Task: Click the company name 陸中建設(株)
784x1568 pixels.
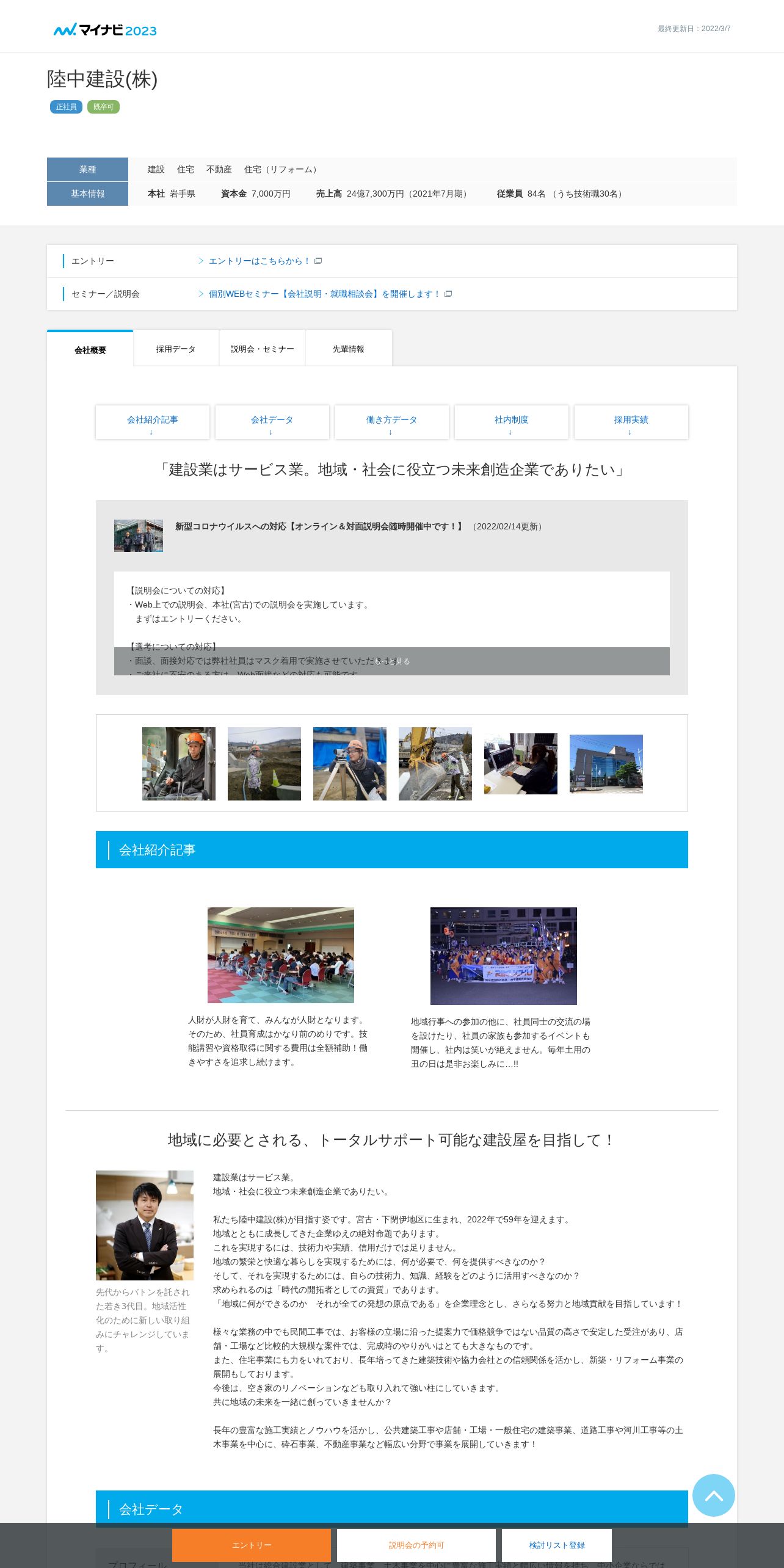Action: [103, 79]
